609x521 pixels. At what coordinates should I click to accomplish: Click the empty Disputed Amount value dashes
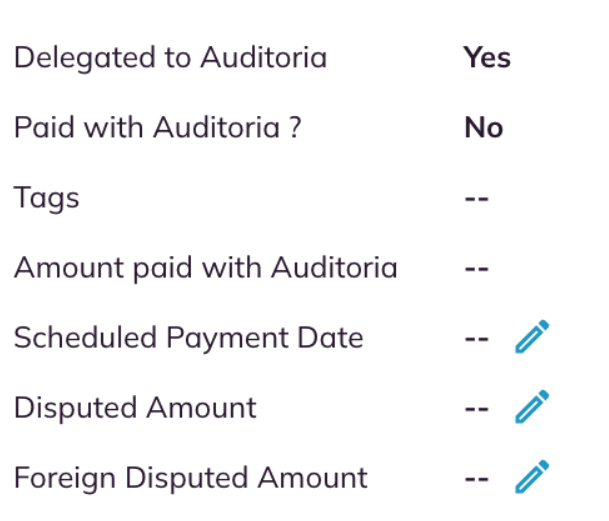click(477, 409)
